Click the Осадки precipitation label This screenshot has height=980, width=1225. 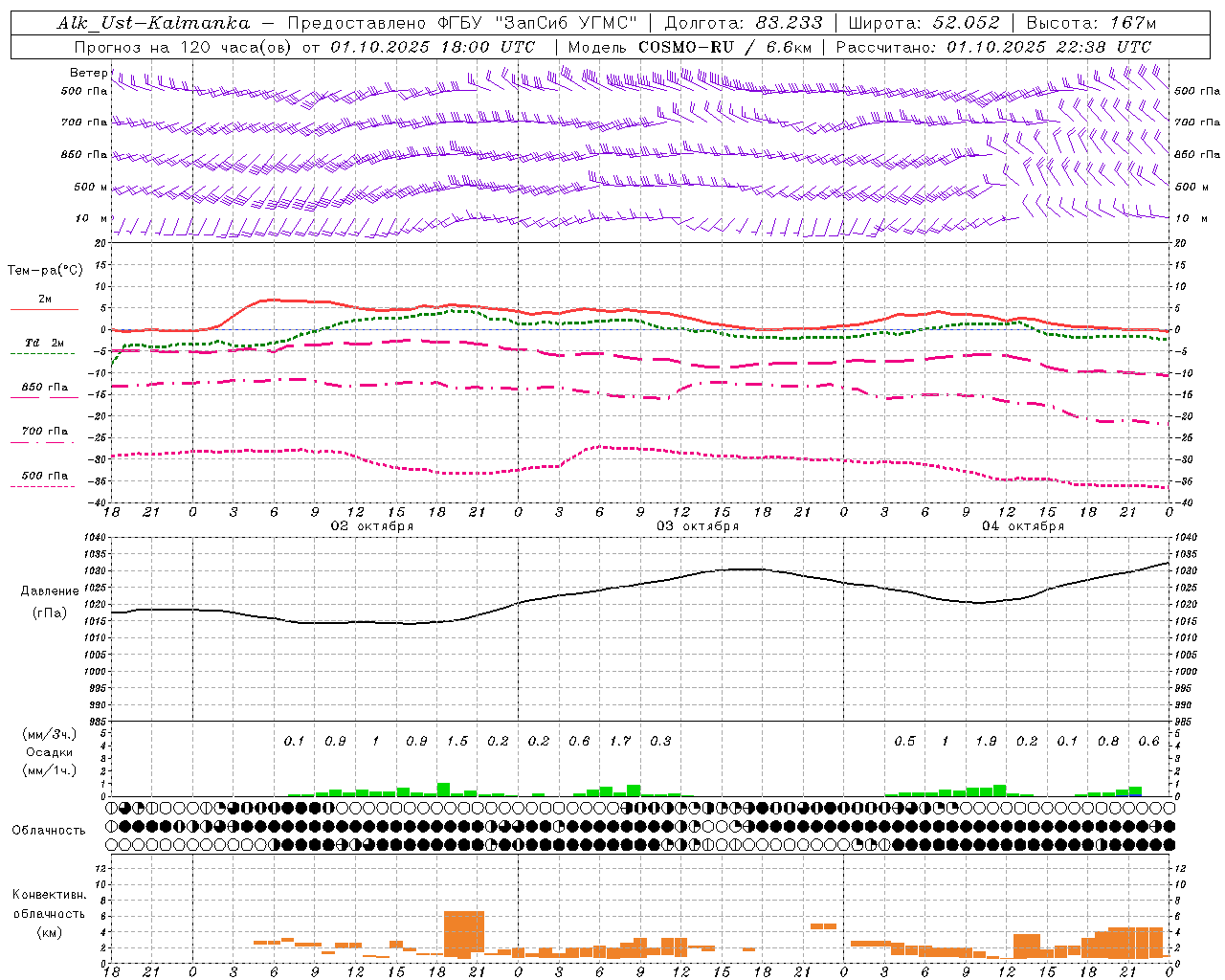pyautogui.click(x=49, y=752)
